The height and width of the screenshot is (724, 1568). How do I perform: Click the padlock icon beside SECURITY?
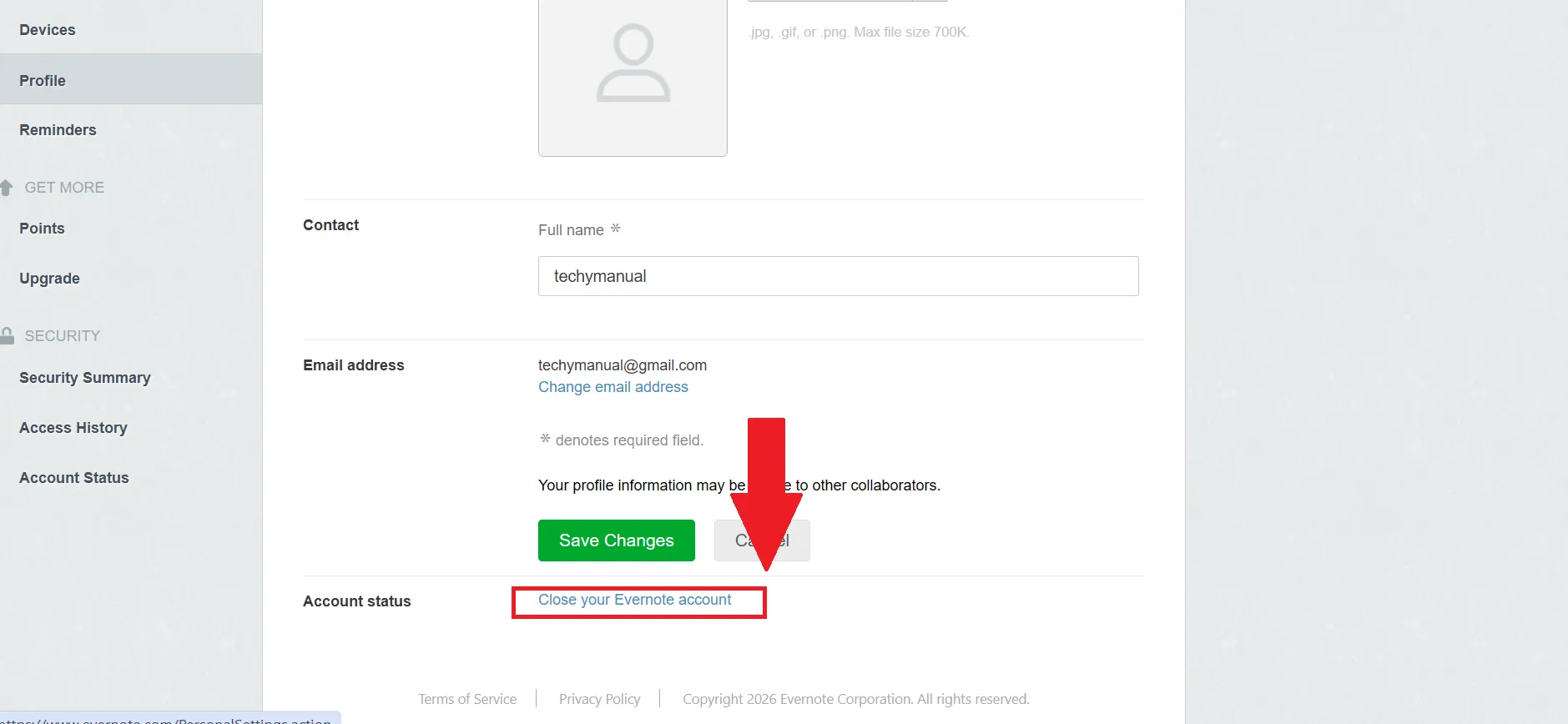[7, 334]
